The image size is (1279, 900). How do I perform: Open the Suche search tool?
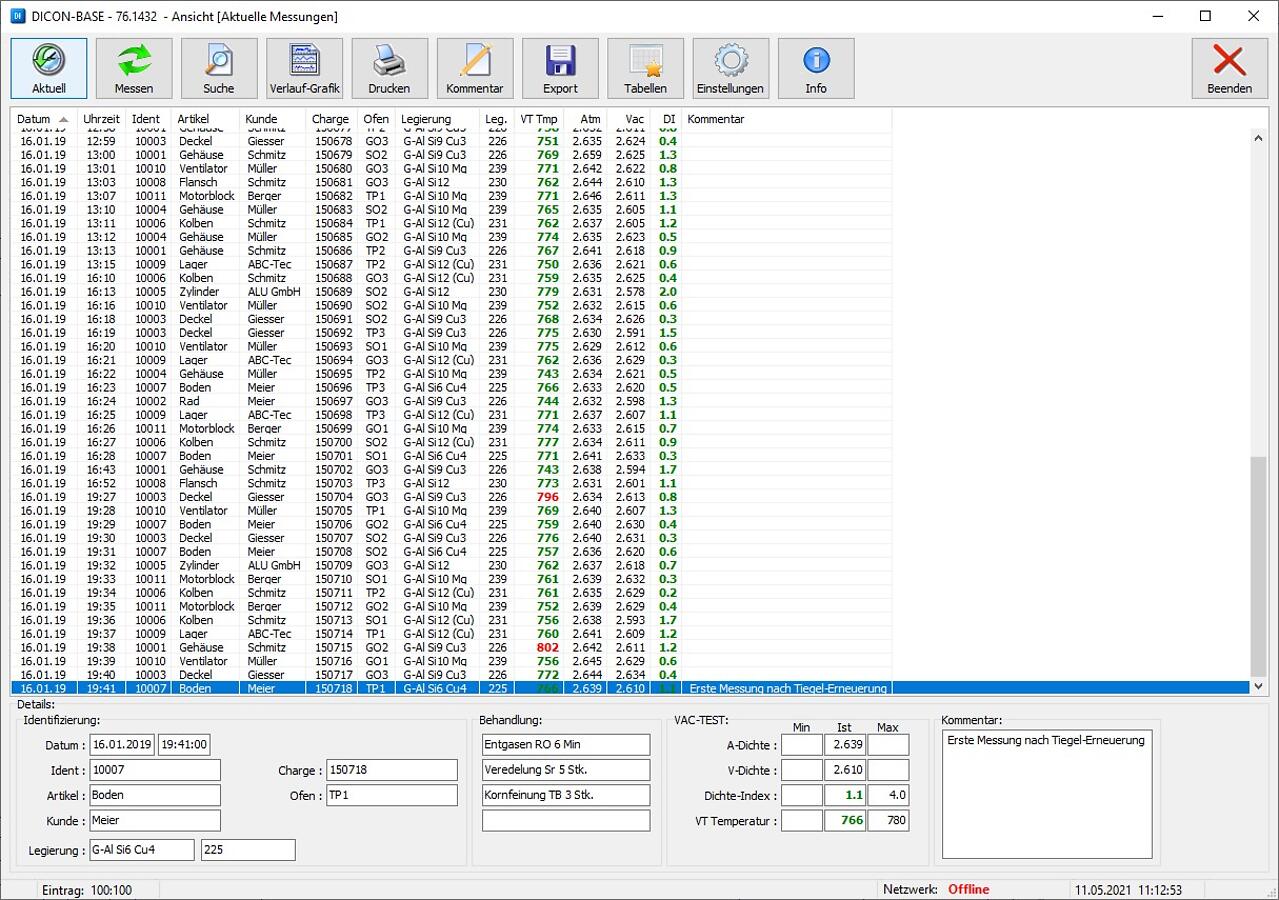pos(219,68)
